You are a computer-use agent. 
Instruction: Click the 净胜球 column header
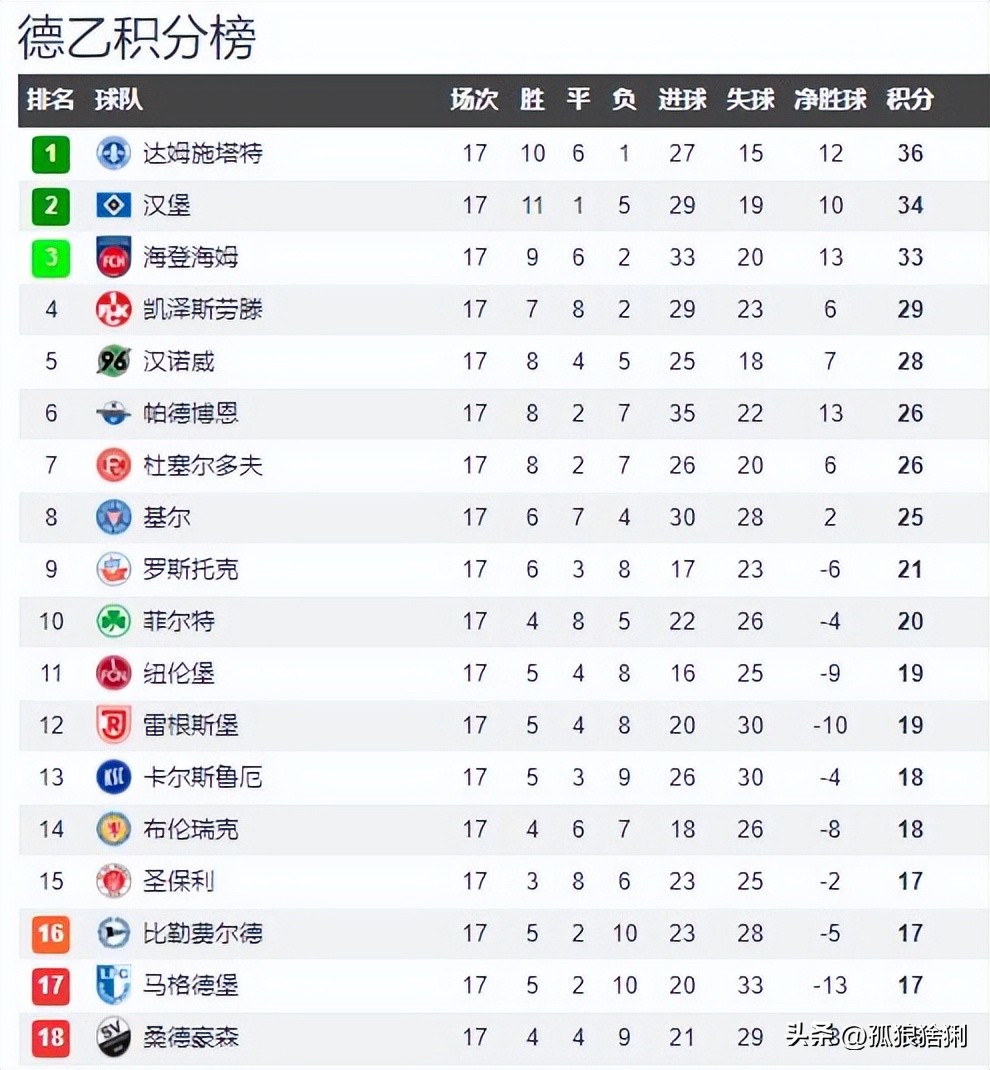829,99
